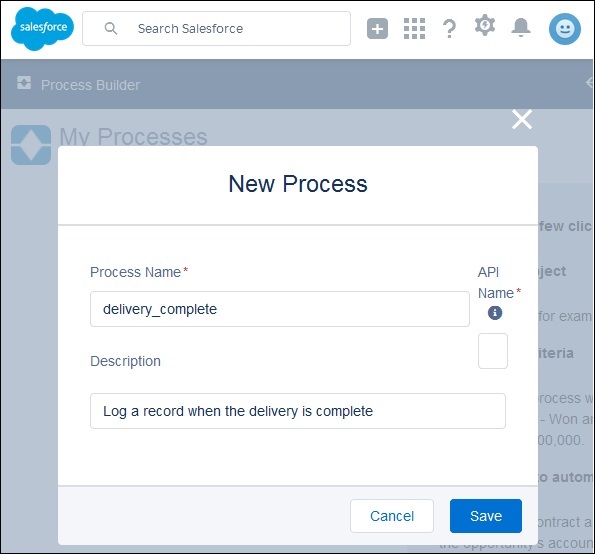
Task: Show API Name info tooltip icon
Action: click(x=495, y=313)
